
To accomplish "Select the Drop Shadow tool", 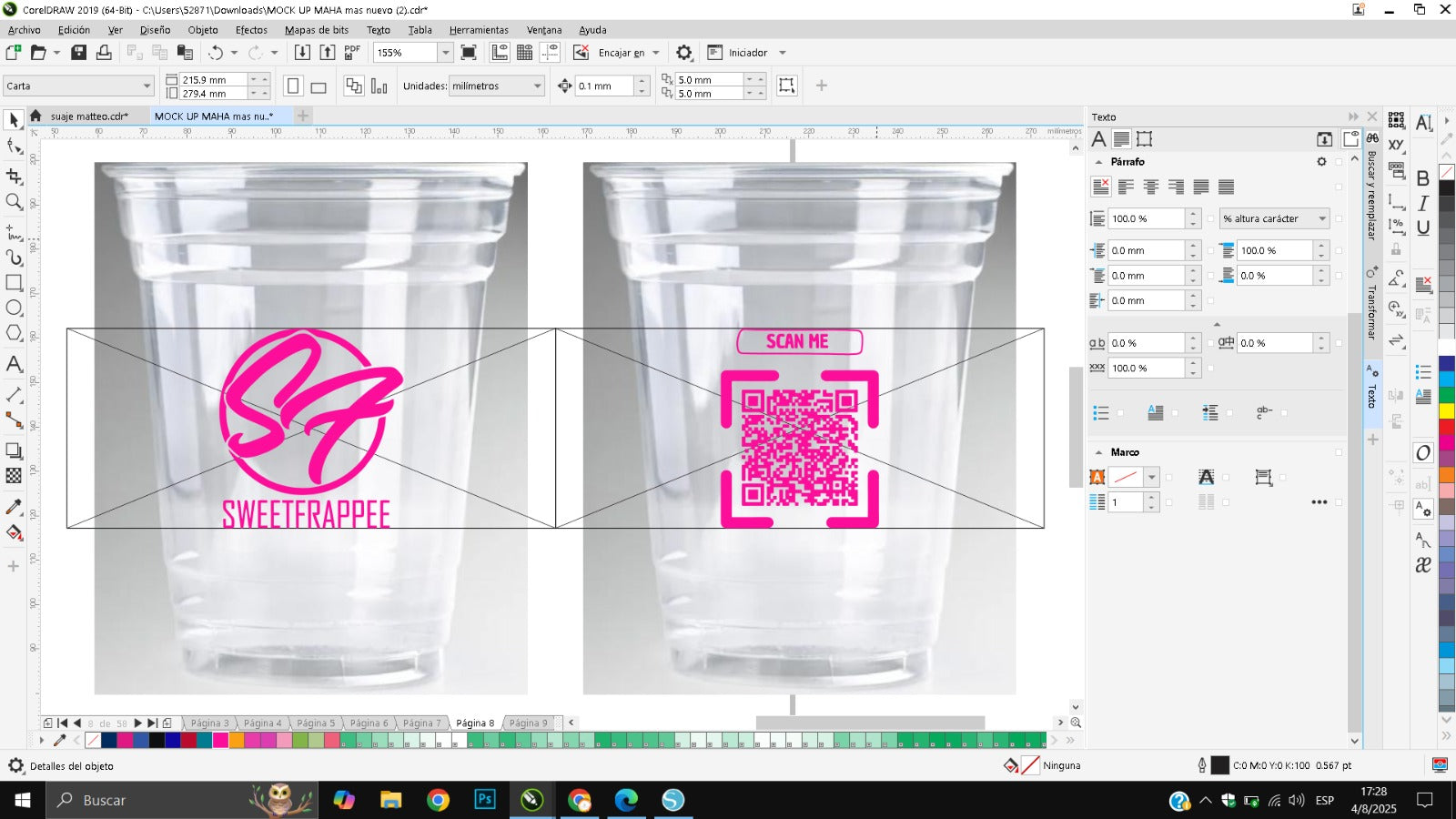I will (x=14, y=450).
